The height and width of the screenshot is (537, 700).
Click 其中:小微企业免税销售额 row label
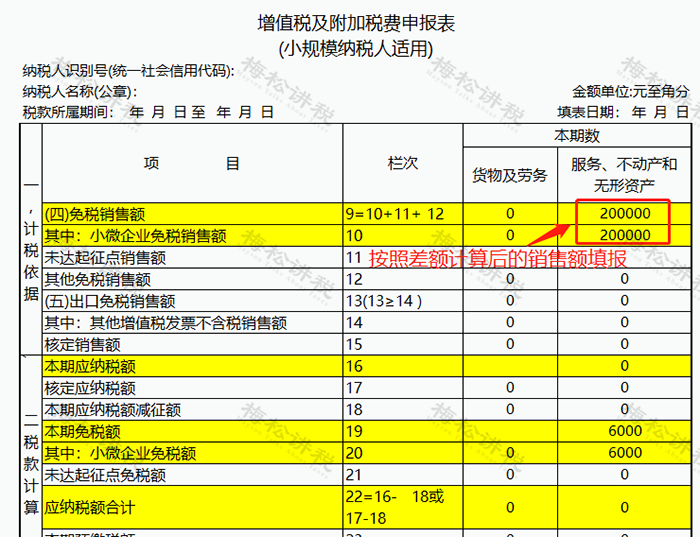click(x=135, y=236)
